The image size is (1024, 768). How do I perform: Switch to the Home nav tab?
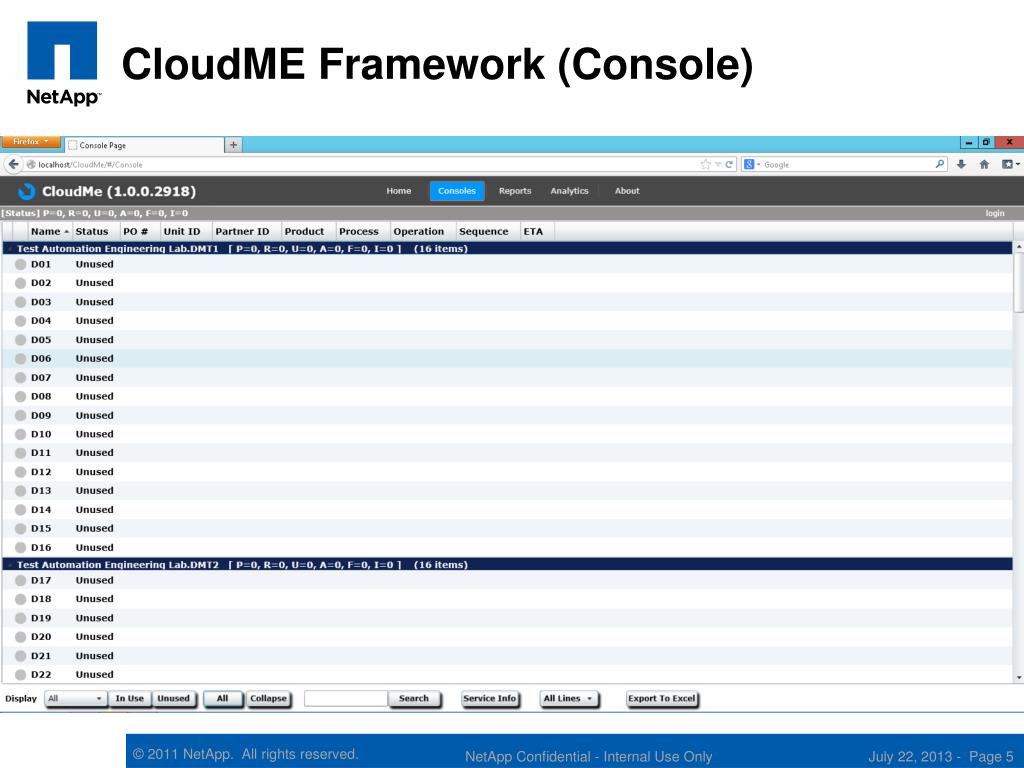click(x=398, y=191)
